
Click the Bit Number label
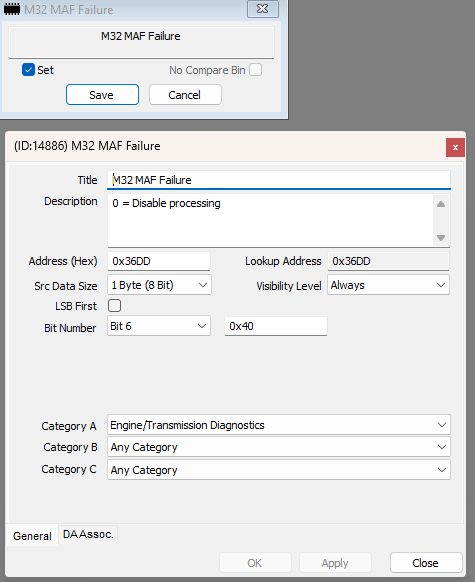(70, 328)
